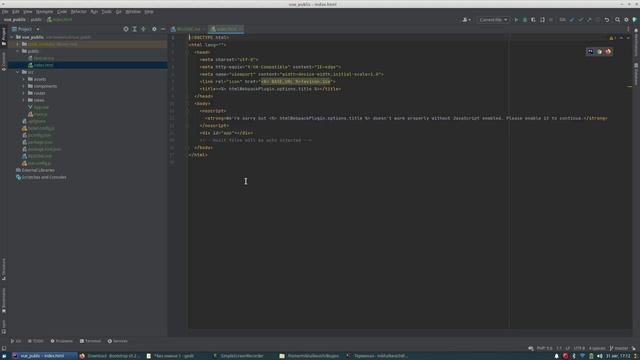Expand the views folder
Image resolution: width=640 pixels, height=360 pixels.
(x=24, y=100)
